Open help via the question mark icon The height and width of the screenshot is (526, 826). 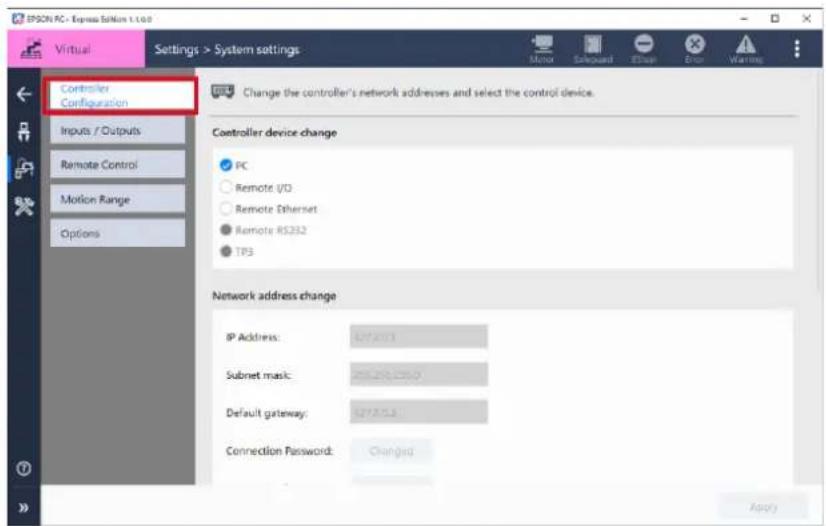[24, 468]
